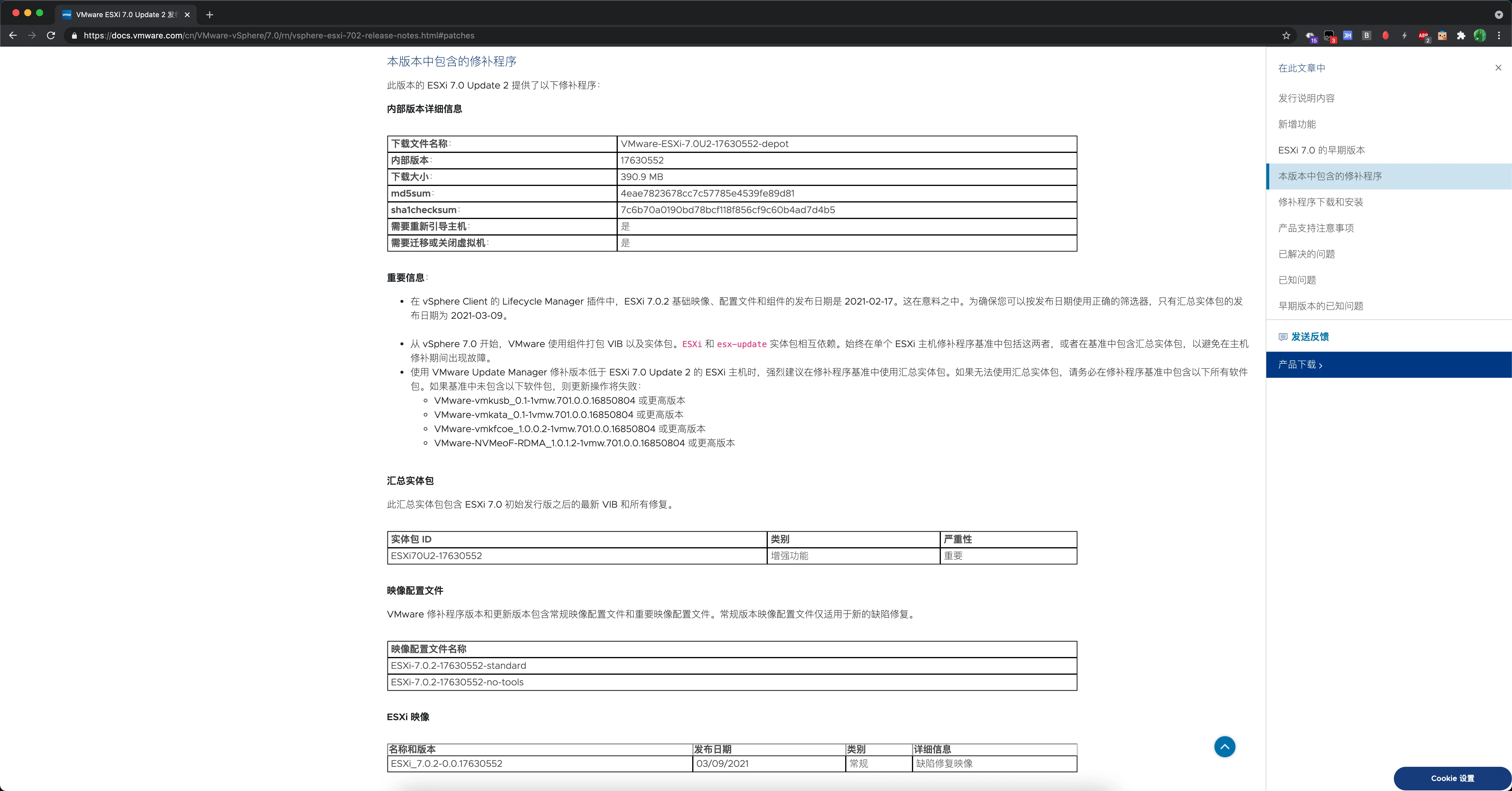Click VMware-vmkfcoe_1.0.0.2-1vmw list item

tap(569, 429)
